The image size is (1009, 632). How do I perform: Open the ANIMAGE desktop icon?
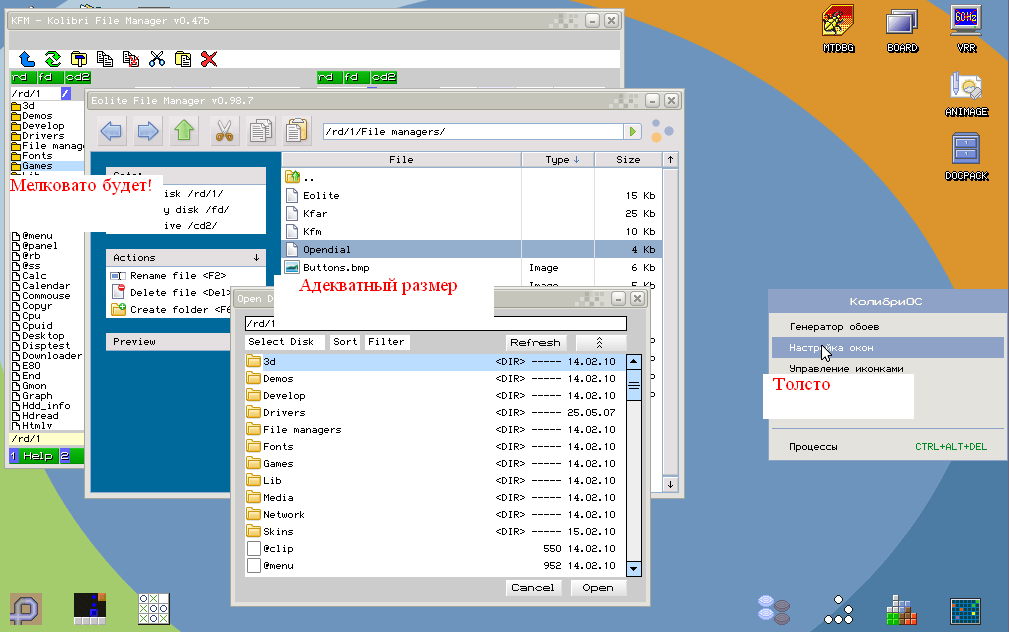[x=966, y=93]
